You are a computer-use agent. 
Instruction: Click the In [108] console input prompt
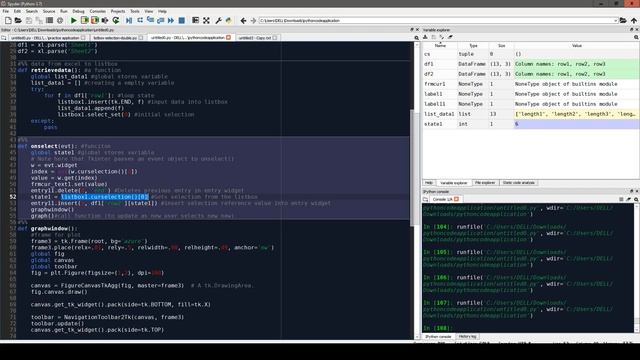tap(438, 328)
